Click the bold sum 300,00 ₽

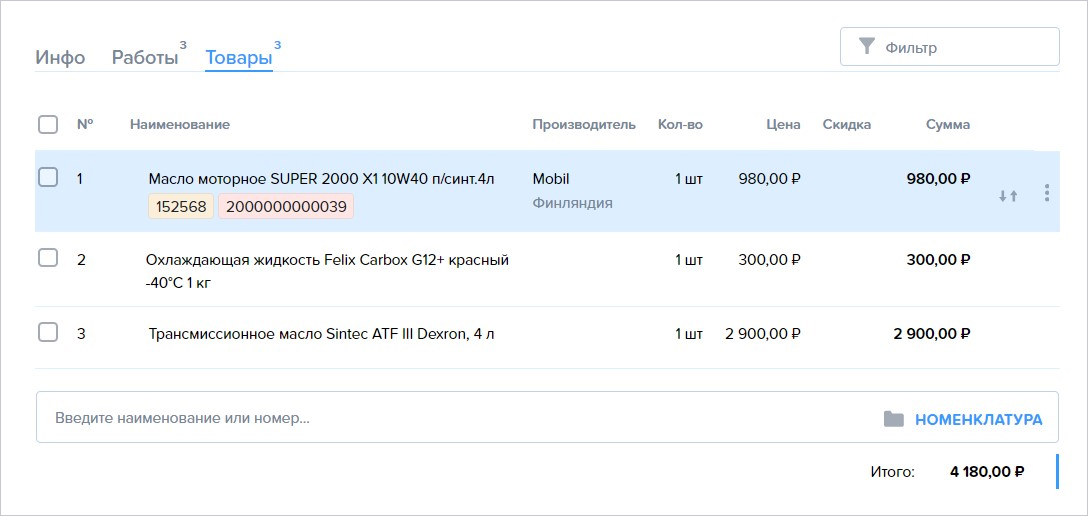click(x=938, y=260)
